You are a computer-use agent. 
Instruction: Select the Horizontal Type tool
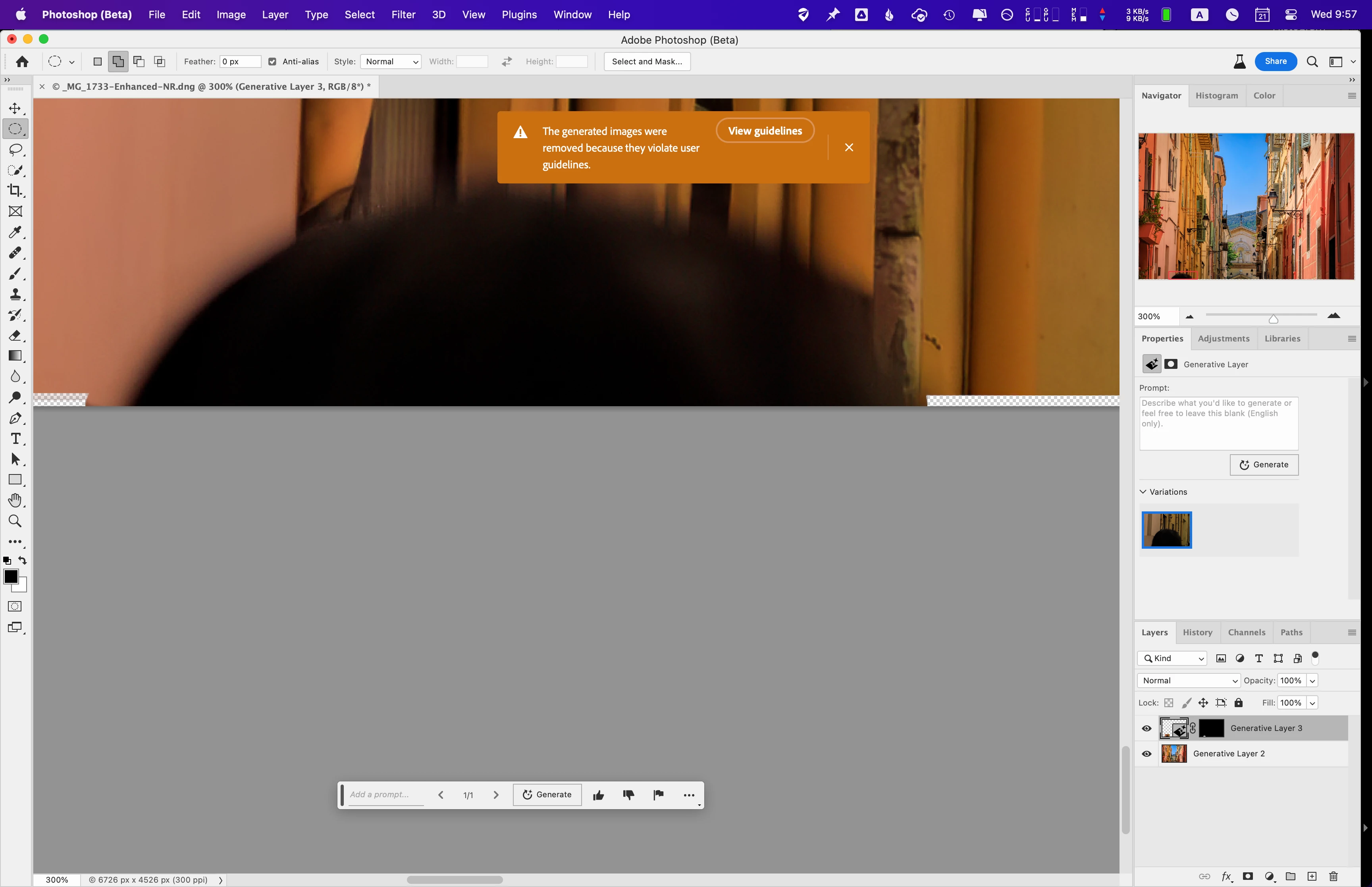pyautogui.click(x=15, y=439)
